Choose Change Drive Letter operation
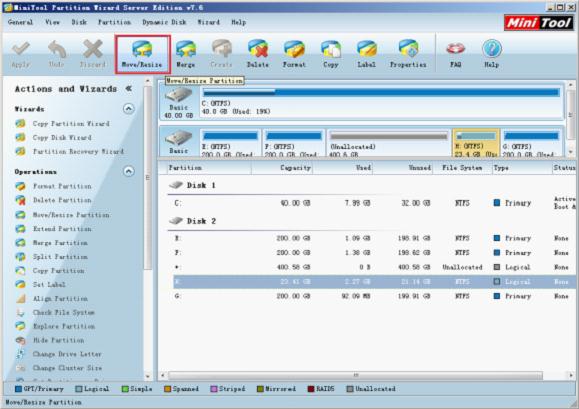This screenshot has width=579, height=409. [x=67, y=354]
